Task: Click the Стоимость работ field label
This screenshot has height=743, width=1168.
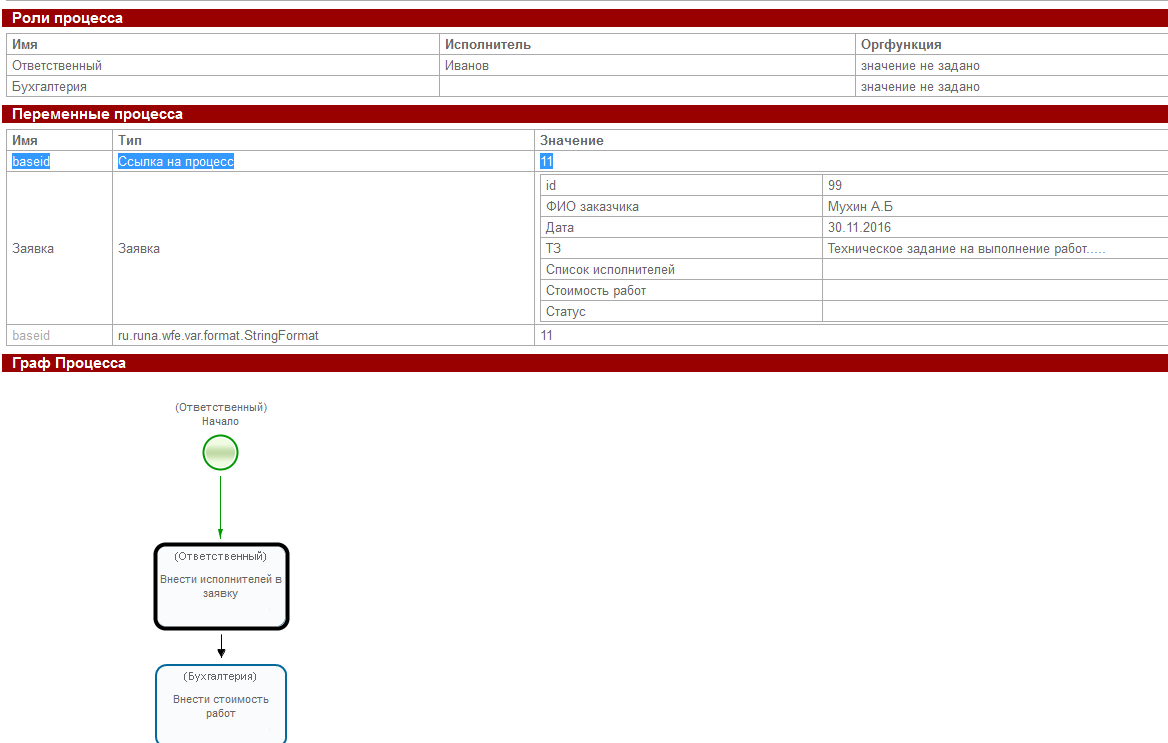Action: 596,290
